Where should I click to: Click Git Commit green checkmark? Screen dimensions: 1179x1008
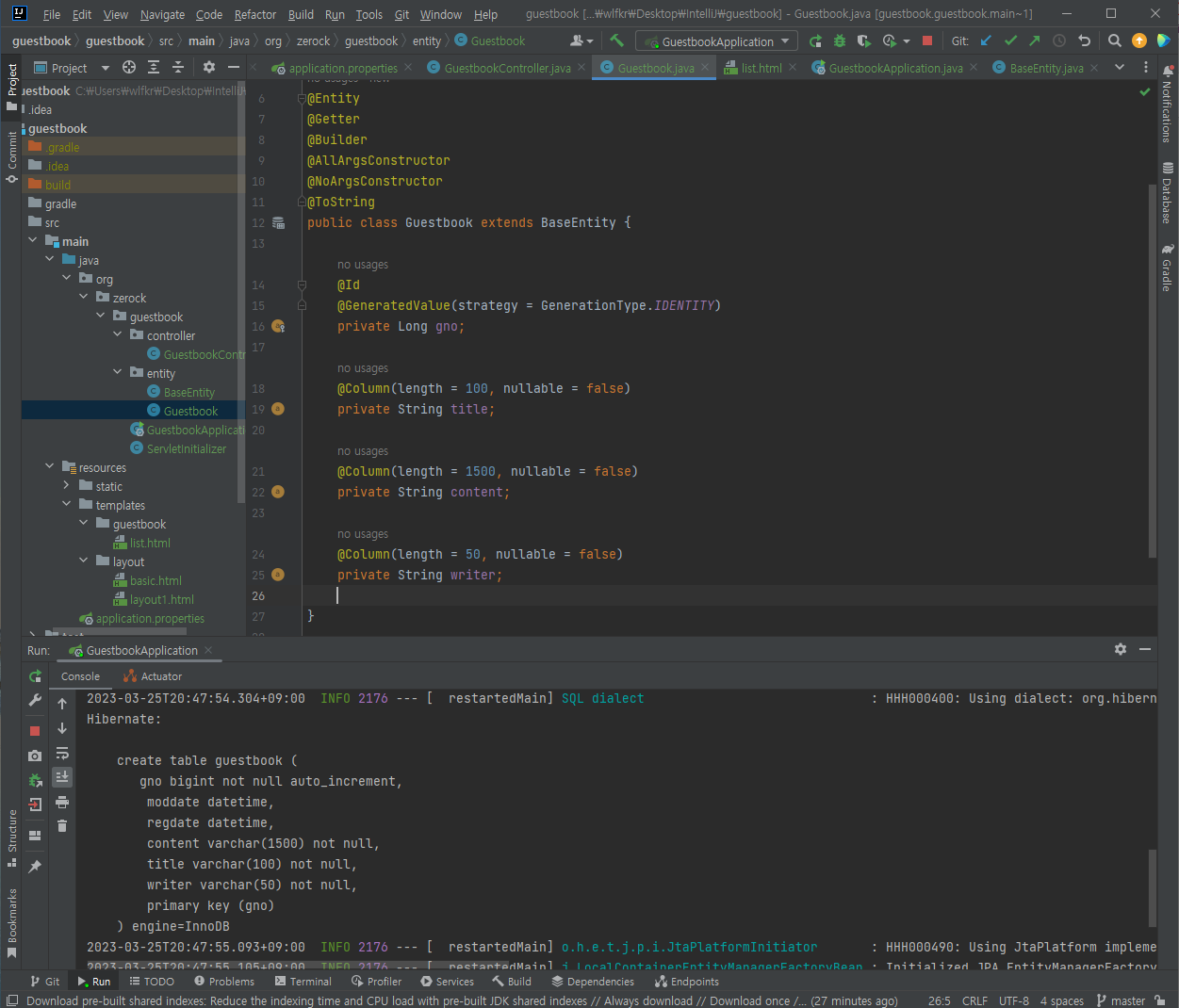pyautogui.click(x=1010, y=41)
